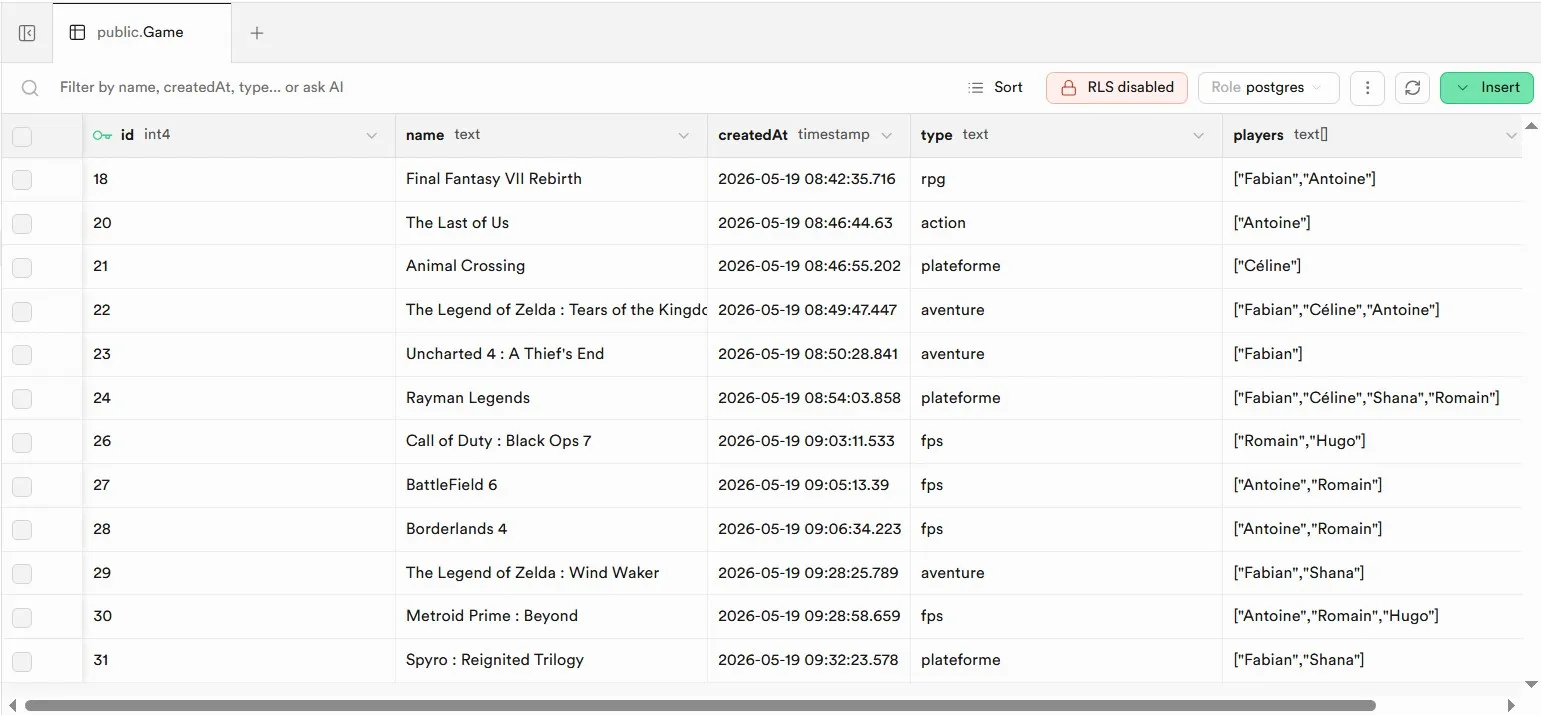Select the "The Last of Us" name cell
The width and height of the screenshot is (1541, 715).
point(551,223)
